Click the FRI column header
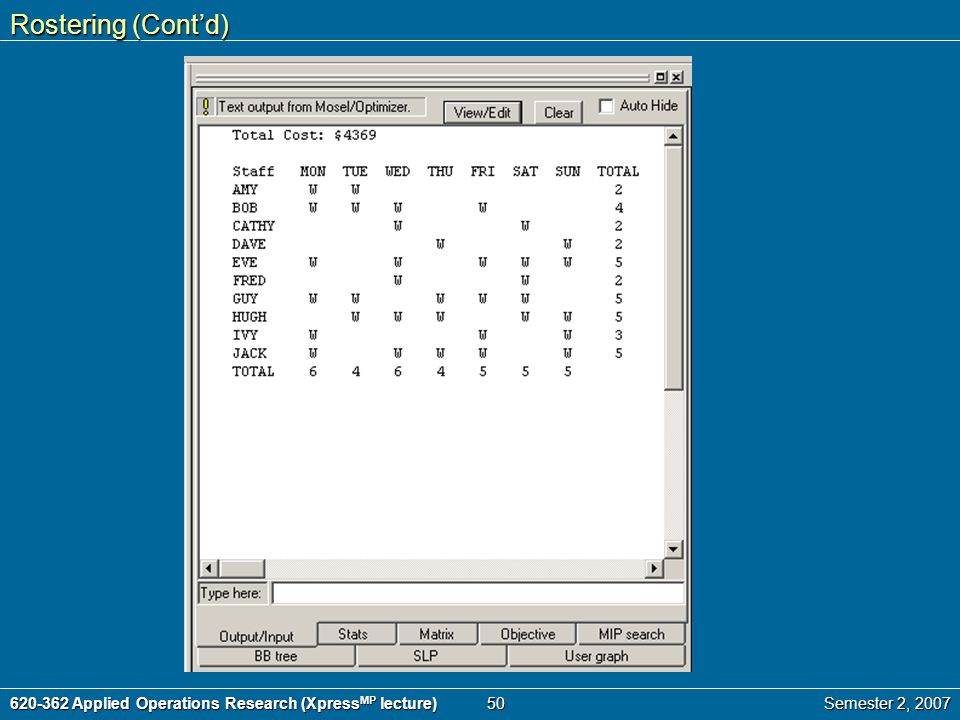The height and width of the screenshot is (720, 960). (x=482, y=171)
